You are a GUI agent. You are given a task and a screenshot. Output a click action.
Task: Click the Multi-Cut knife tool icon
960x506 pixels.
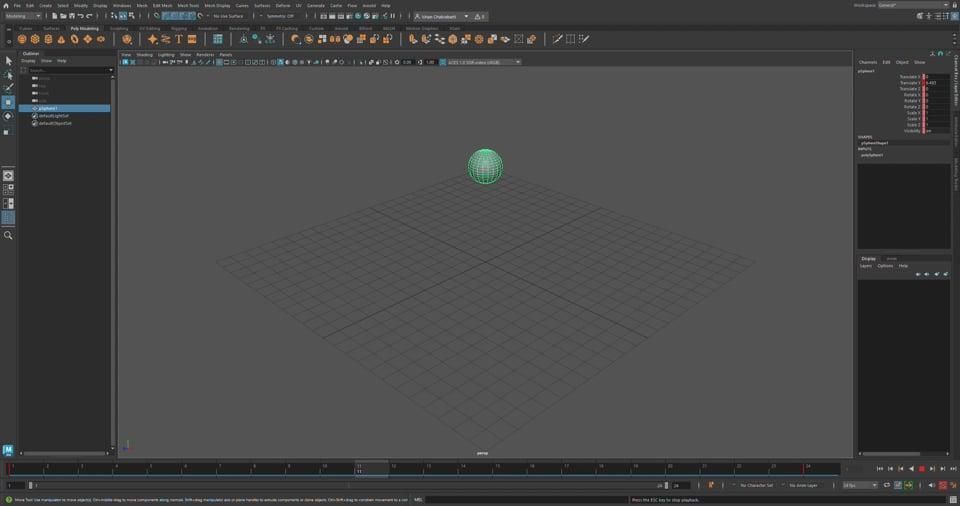click(557, 39)
